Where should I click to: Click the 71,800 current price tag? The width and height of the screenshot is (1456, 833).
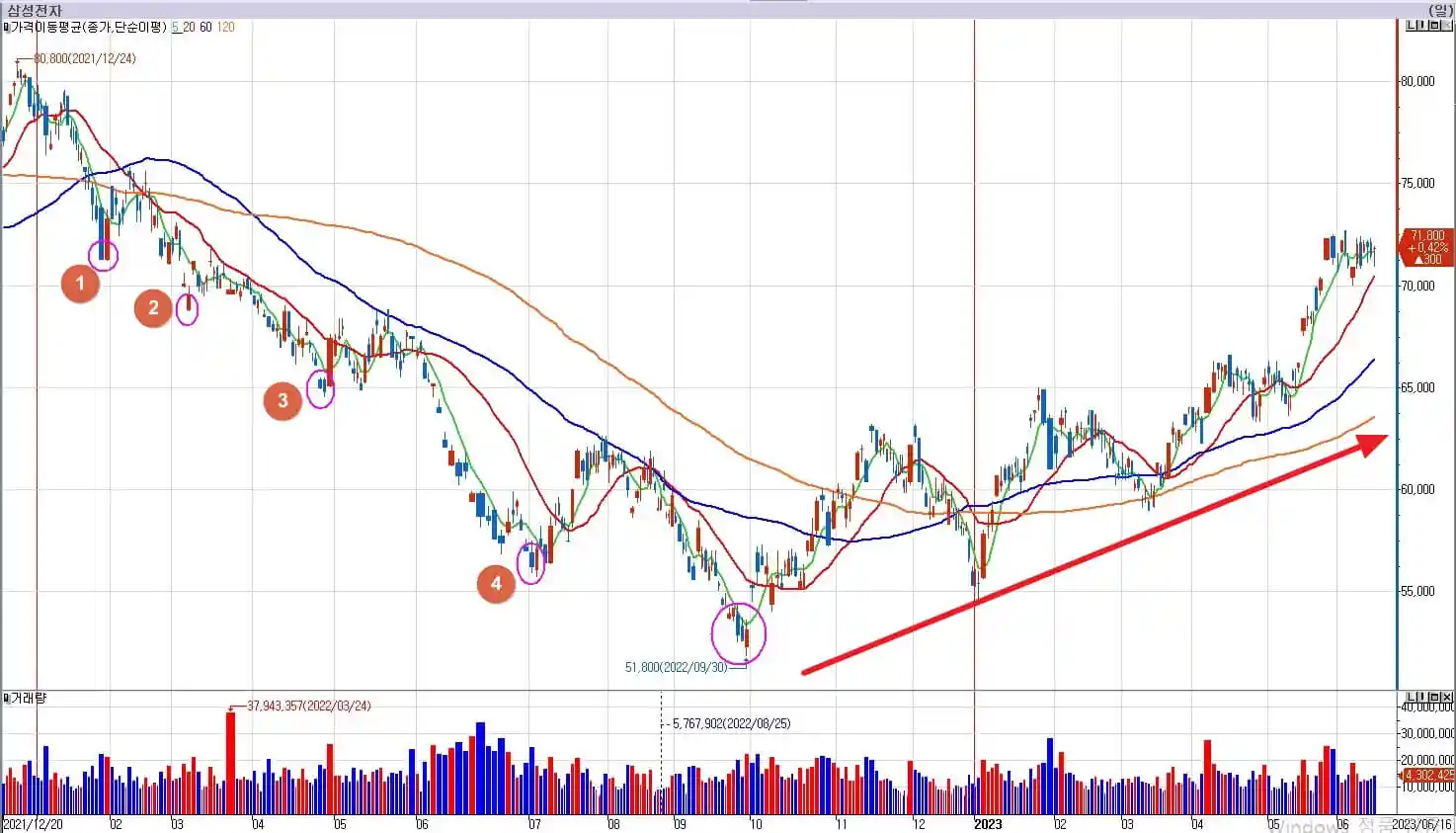[x=1426, y=247]
